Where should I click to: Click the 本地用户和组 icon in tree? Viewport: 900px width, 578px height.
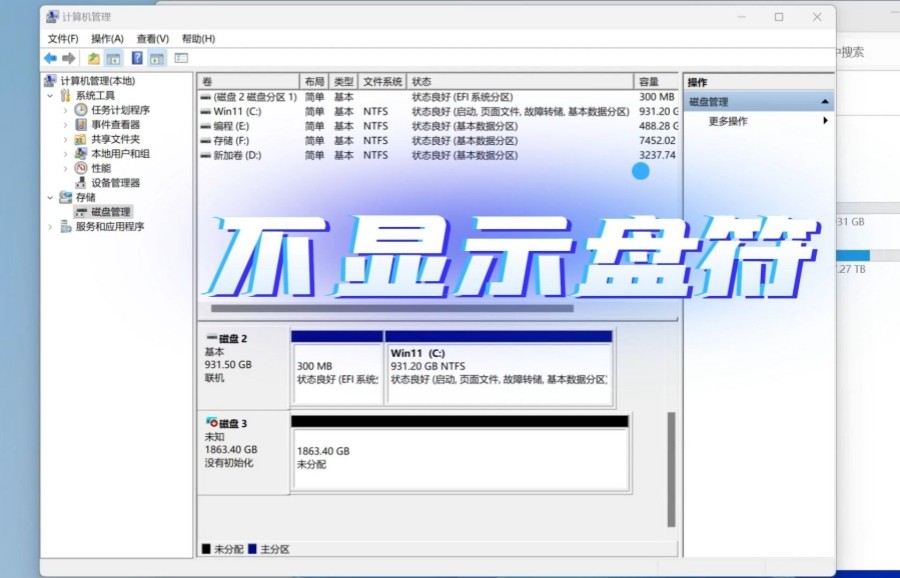tap(81, 153)
